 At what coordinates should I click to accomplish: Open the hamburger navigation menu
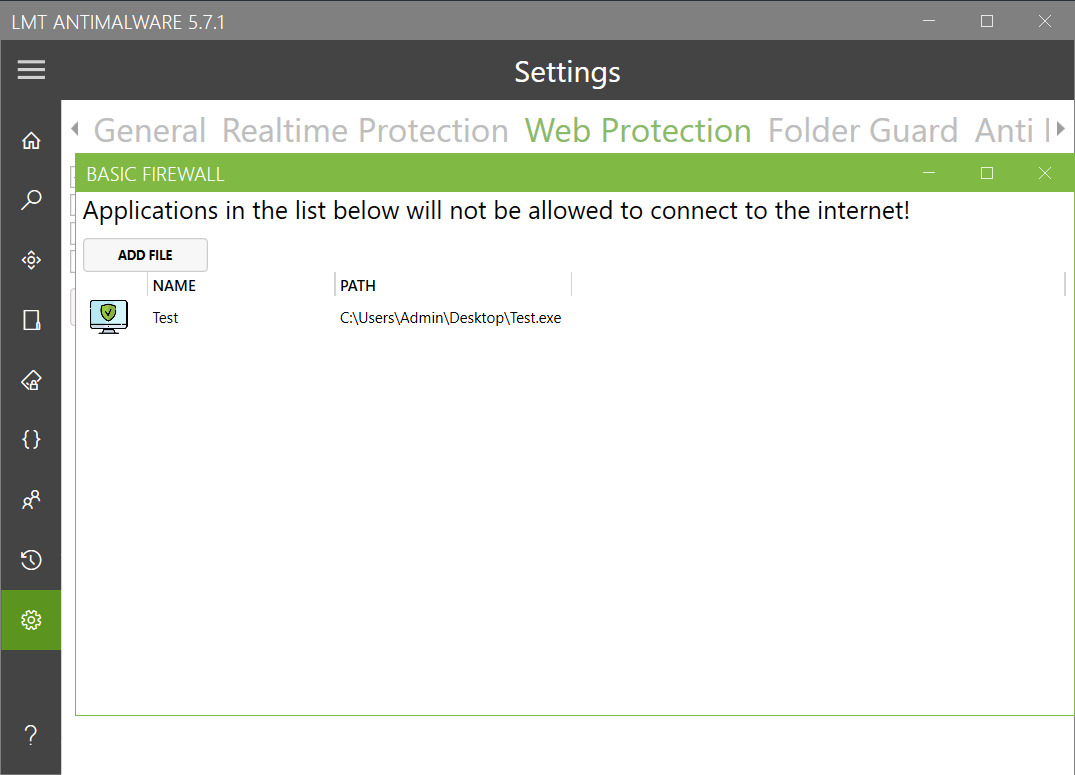pos(31,70)
